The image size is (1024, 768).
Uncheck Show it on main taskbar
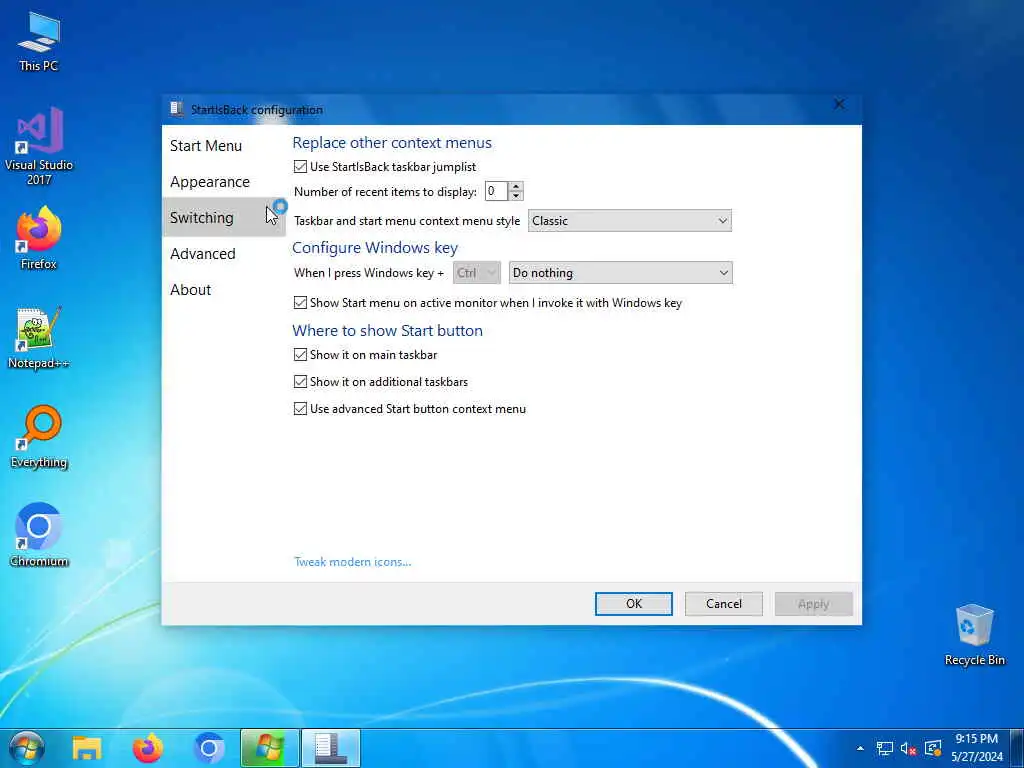300,355
